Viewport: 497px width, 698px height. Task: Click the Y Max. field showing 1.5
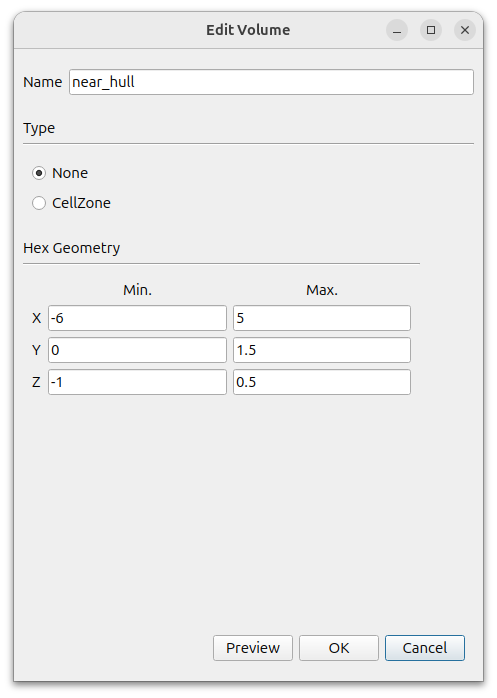click(x=322, y=350)
